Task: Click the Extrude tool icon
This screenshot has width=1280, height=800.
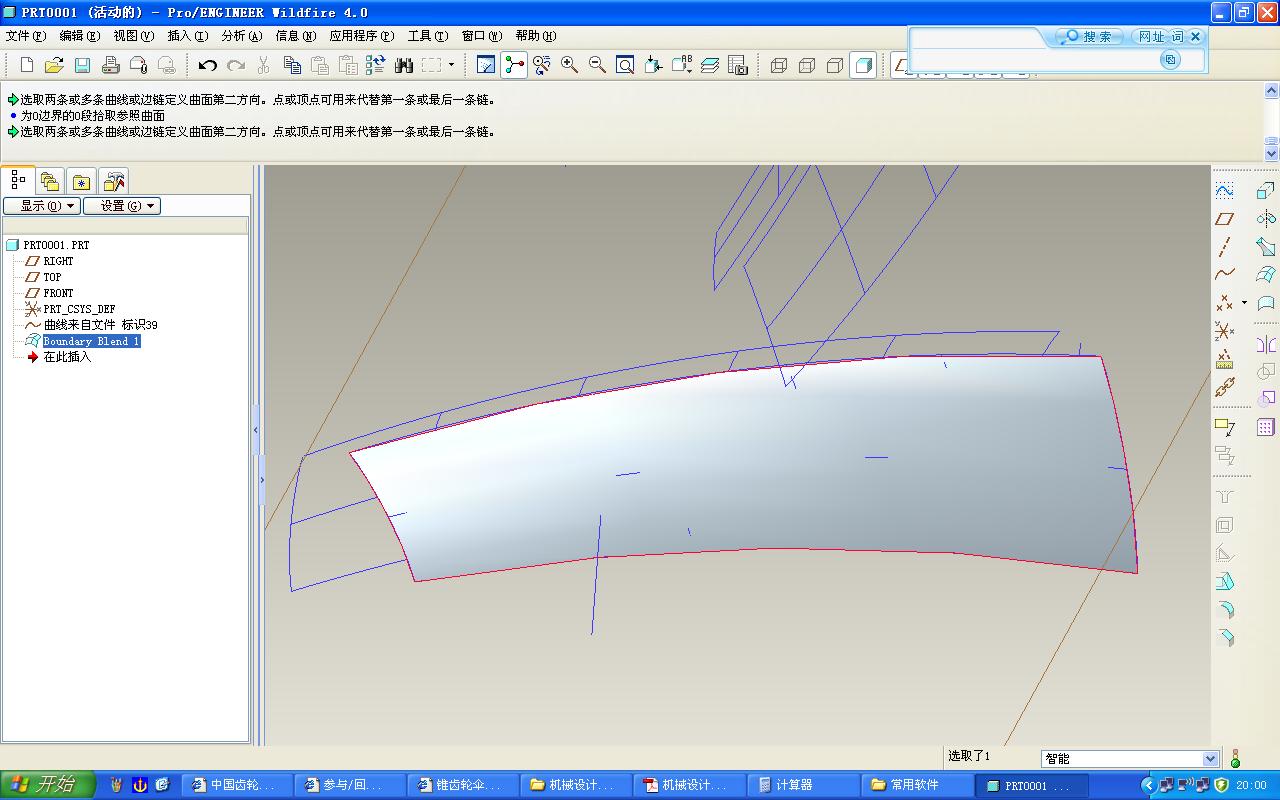Action: pyautogui.click(x=1265, y=190)
